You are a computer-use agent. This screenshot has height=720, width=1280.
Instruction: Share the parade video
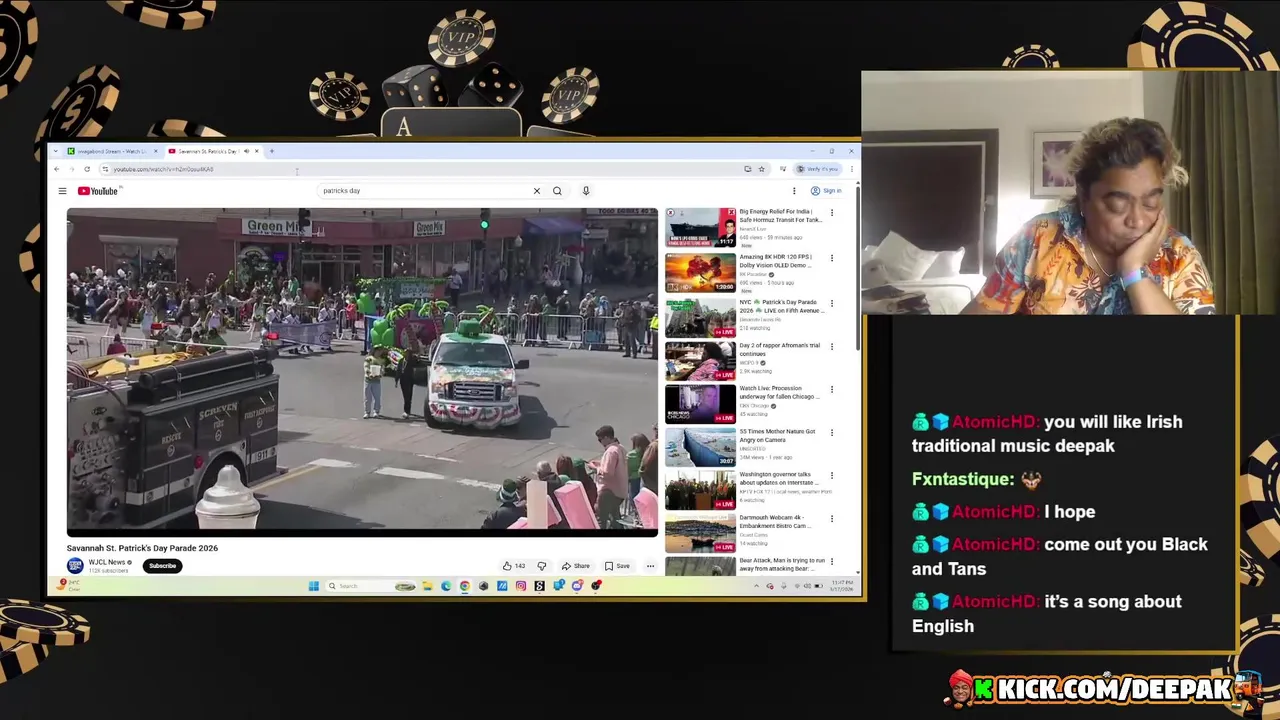pos(575,566)
